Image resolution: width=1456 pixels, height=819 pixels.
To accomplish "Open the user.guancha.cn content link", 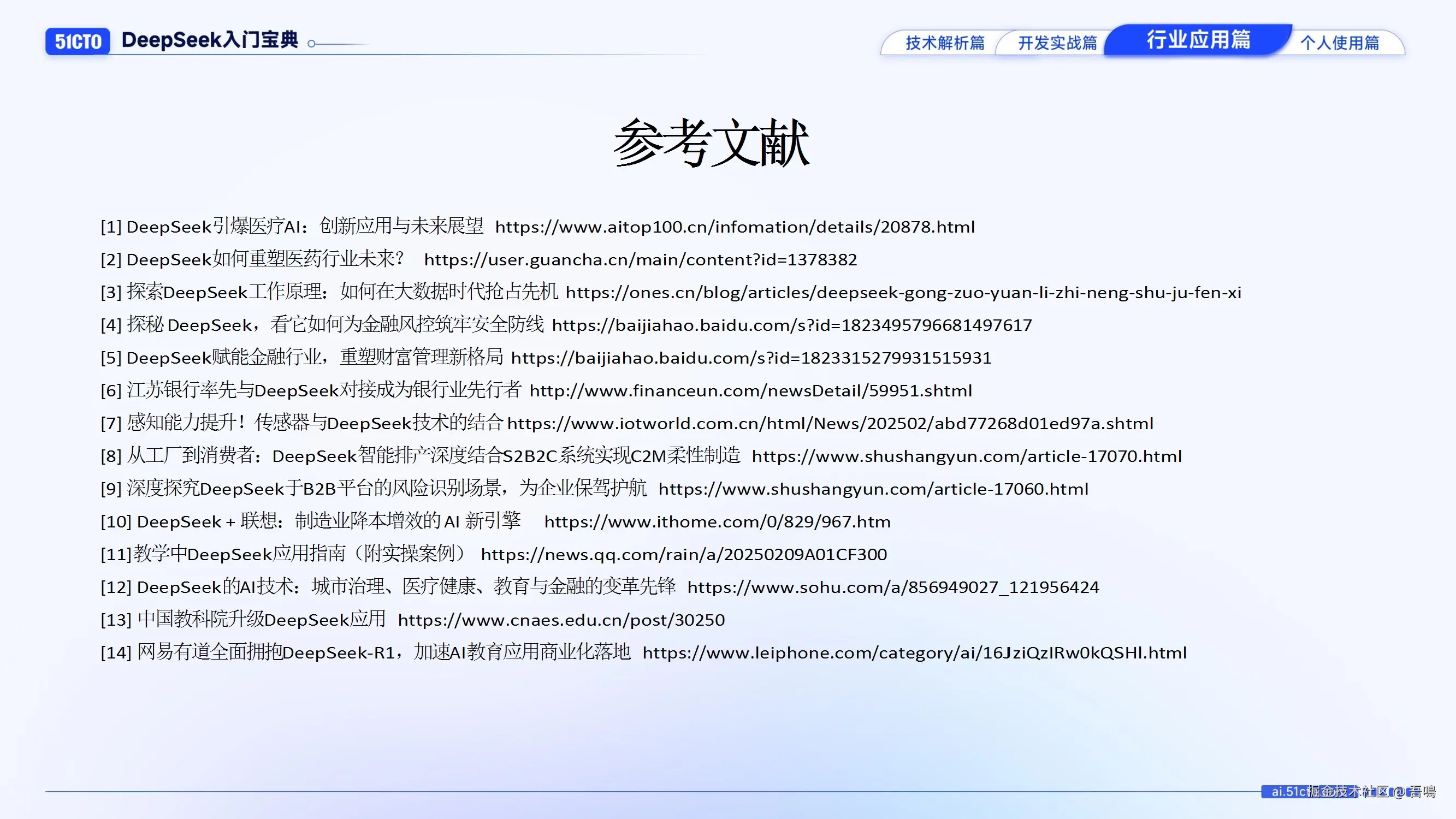I will 641,260.
